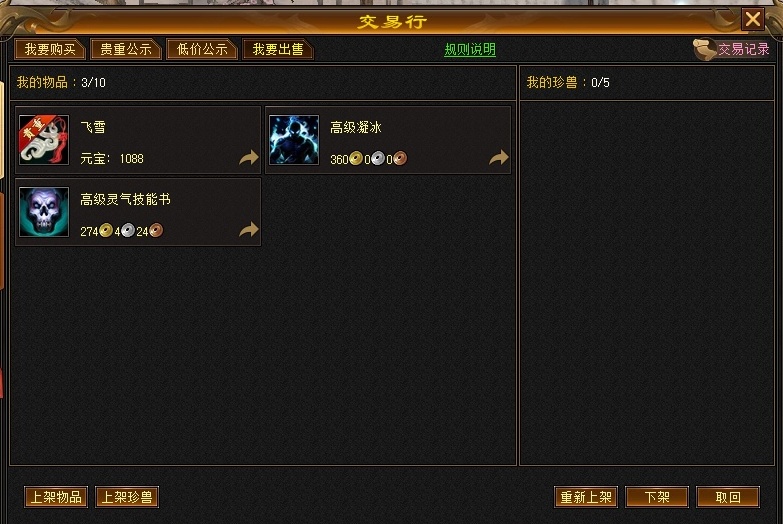Click the 飞雪 item icon
Image resolution: width=783 pixels, height=524 pixels.
coord(44,140)
